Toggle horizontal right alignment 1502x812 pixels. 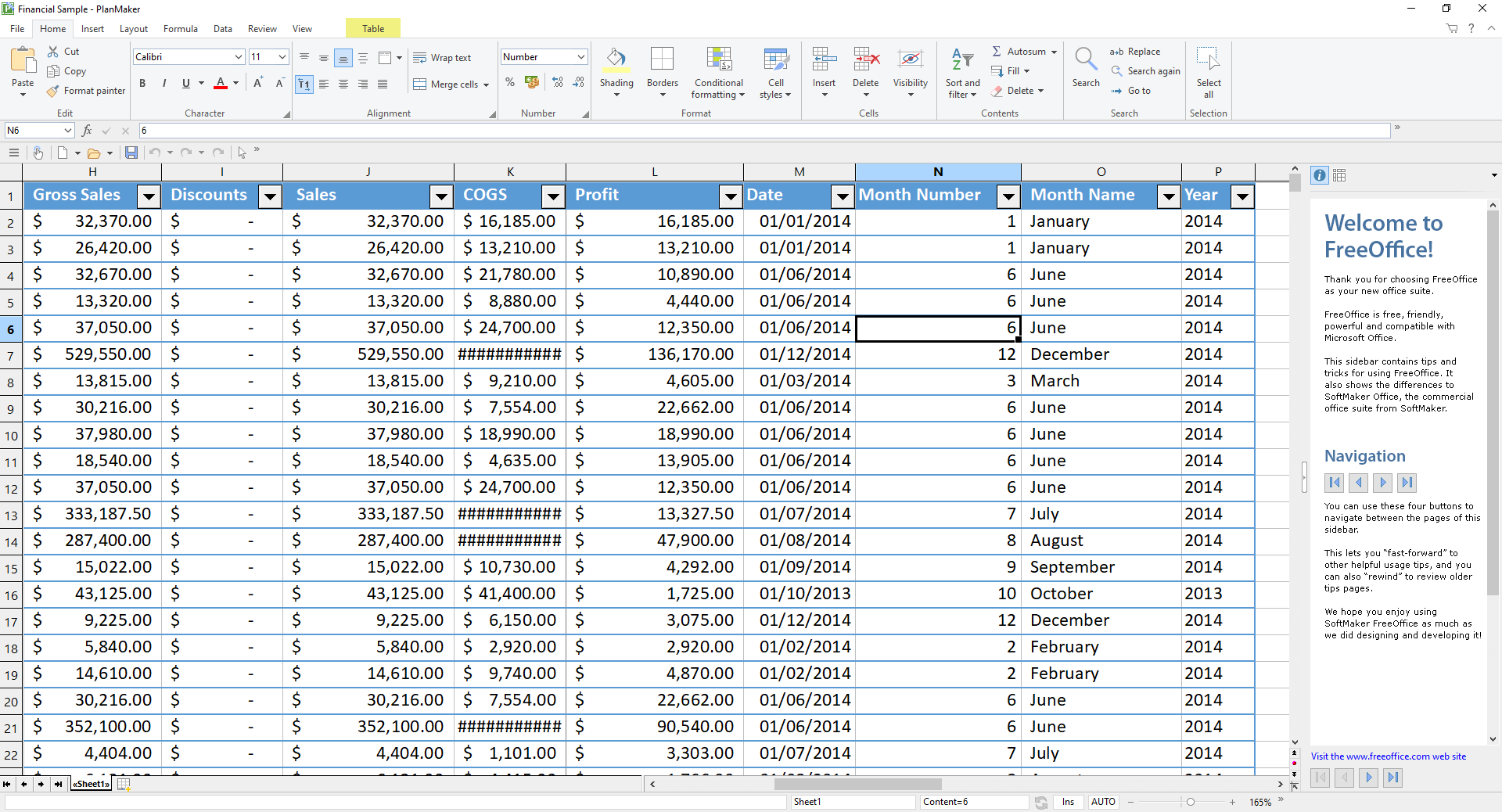pos(362,84)
